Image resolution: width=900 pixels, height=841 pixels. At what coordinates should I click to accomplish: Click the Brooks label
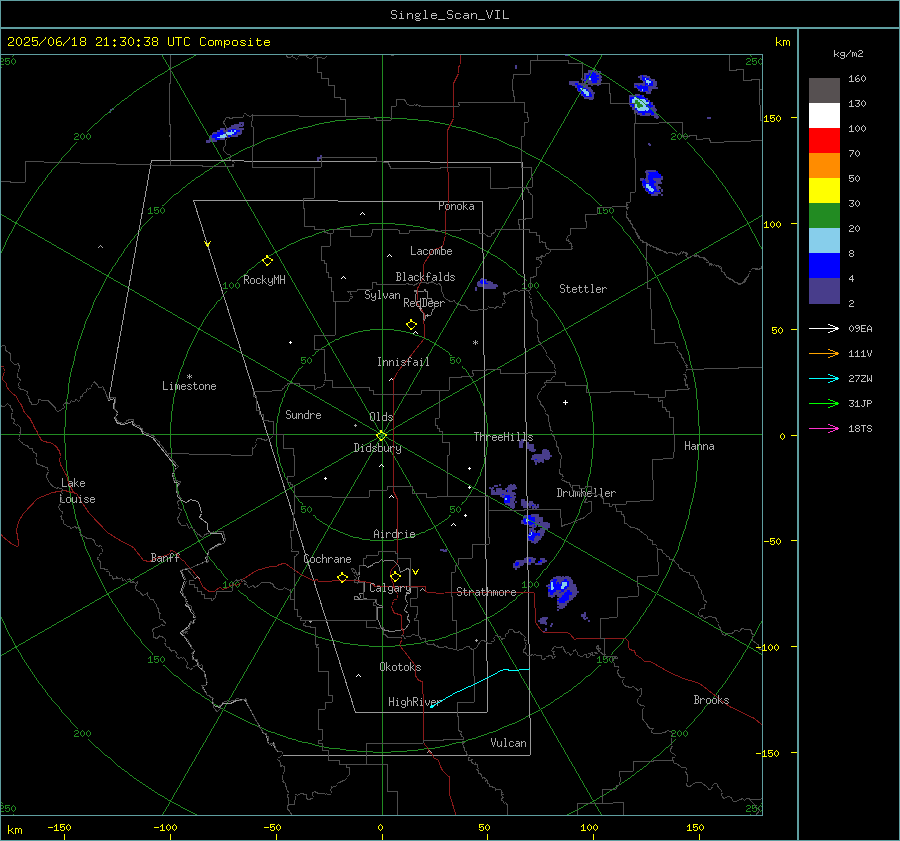[x=711, y=700]
